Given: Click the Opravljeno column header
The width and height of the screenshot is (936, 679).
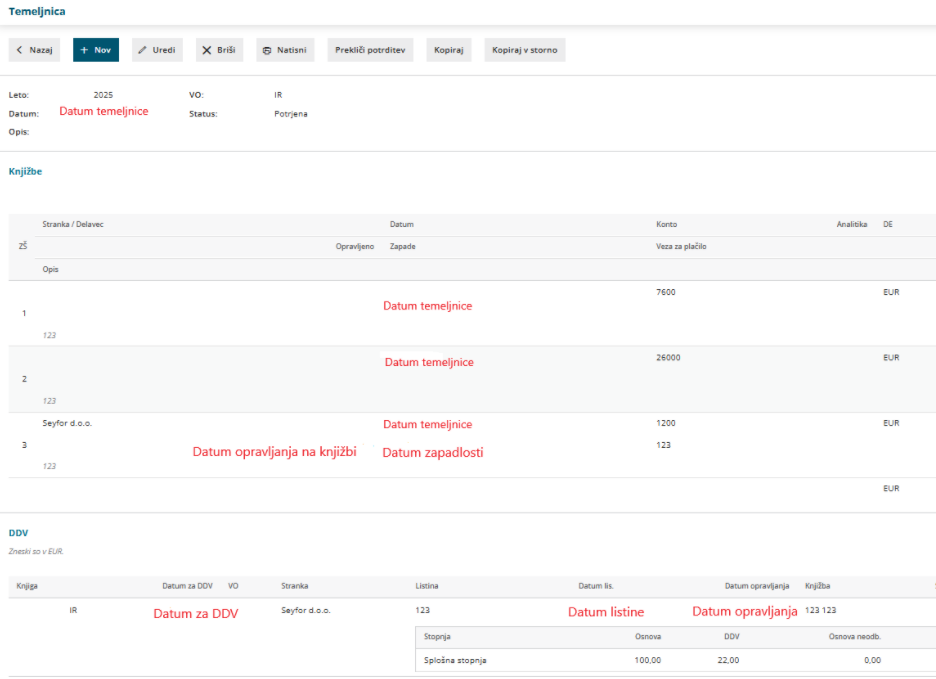Looking at the screenshot, I should (355, 247).
